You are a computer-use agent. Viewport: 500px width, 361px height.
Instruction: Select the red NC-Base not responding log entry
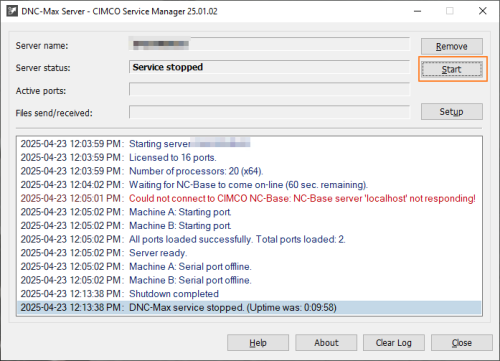pos(249,198)
